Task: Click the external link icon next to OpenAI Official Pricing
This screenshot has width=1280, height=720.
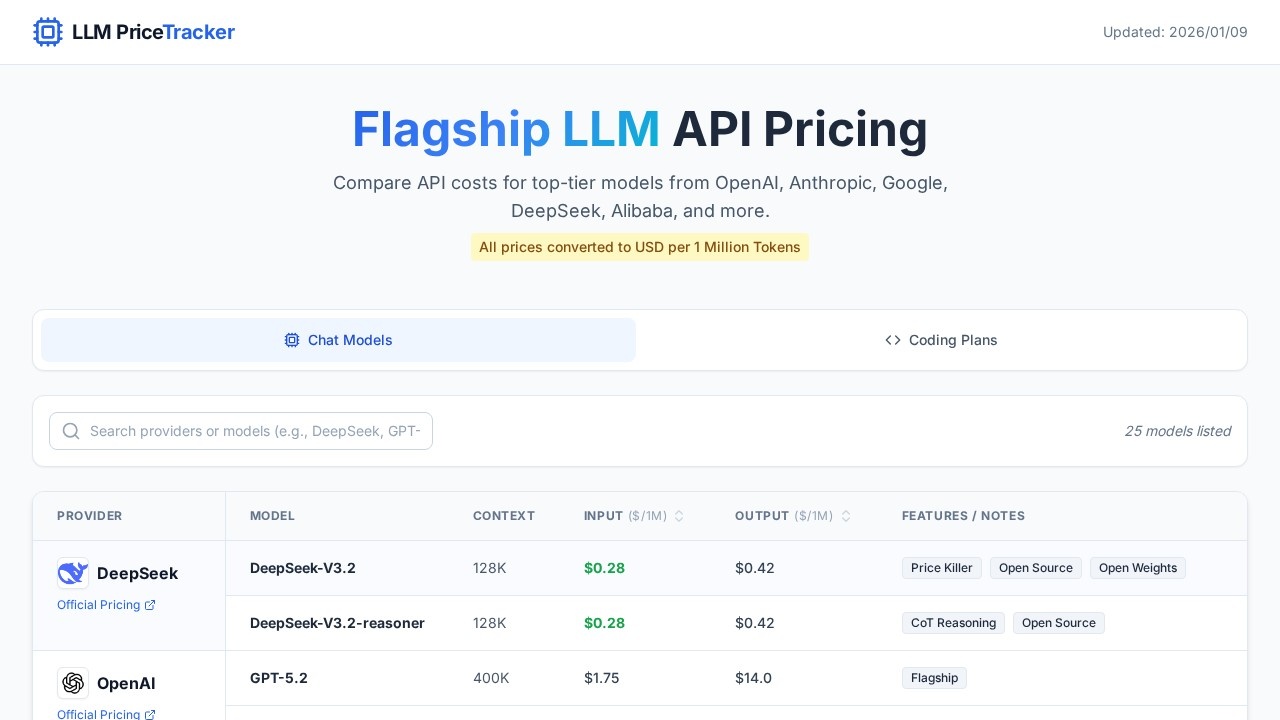Action: click(x=150, y=715)
